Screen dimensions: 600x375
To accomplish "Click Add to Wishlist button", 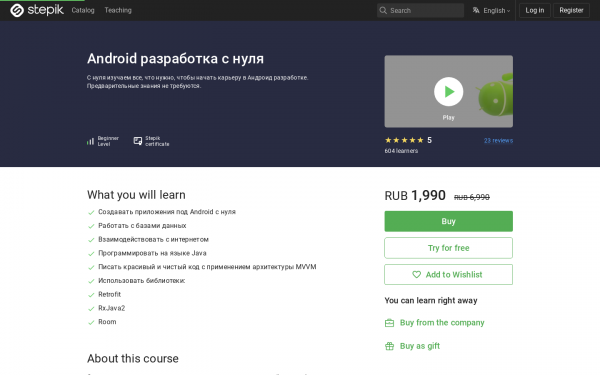I will [448, 274].
